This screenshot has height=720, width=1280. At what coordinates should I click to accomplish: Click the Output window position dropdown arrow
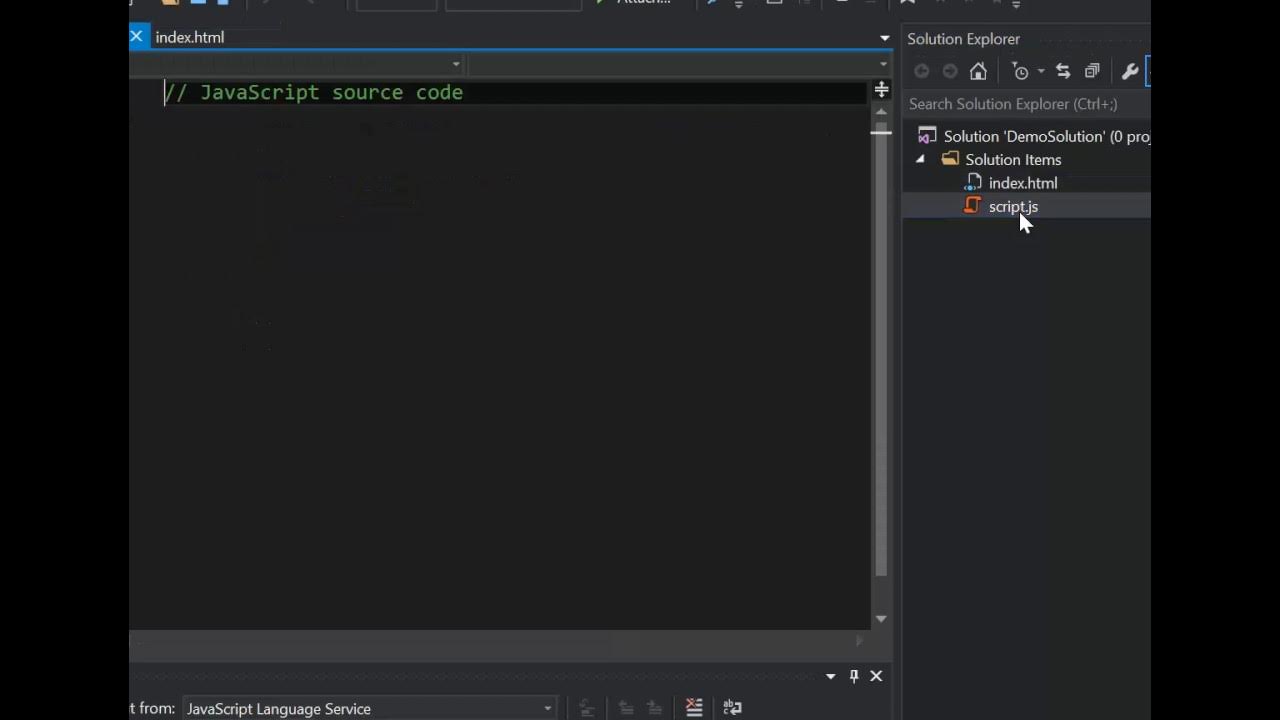[x=831, y=677]
